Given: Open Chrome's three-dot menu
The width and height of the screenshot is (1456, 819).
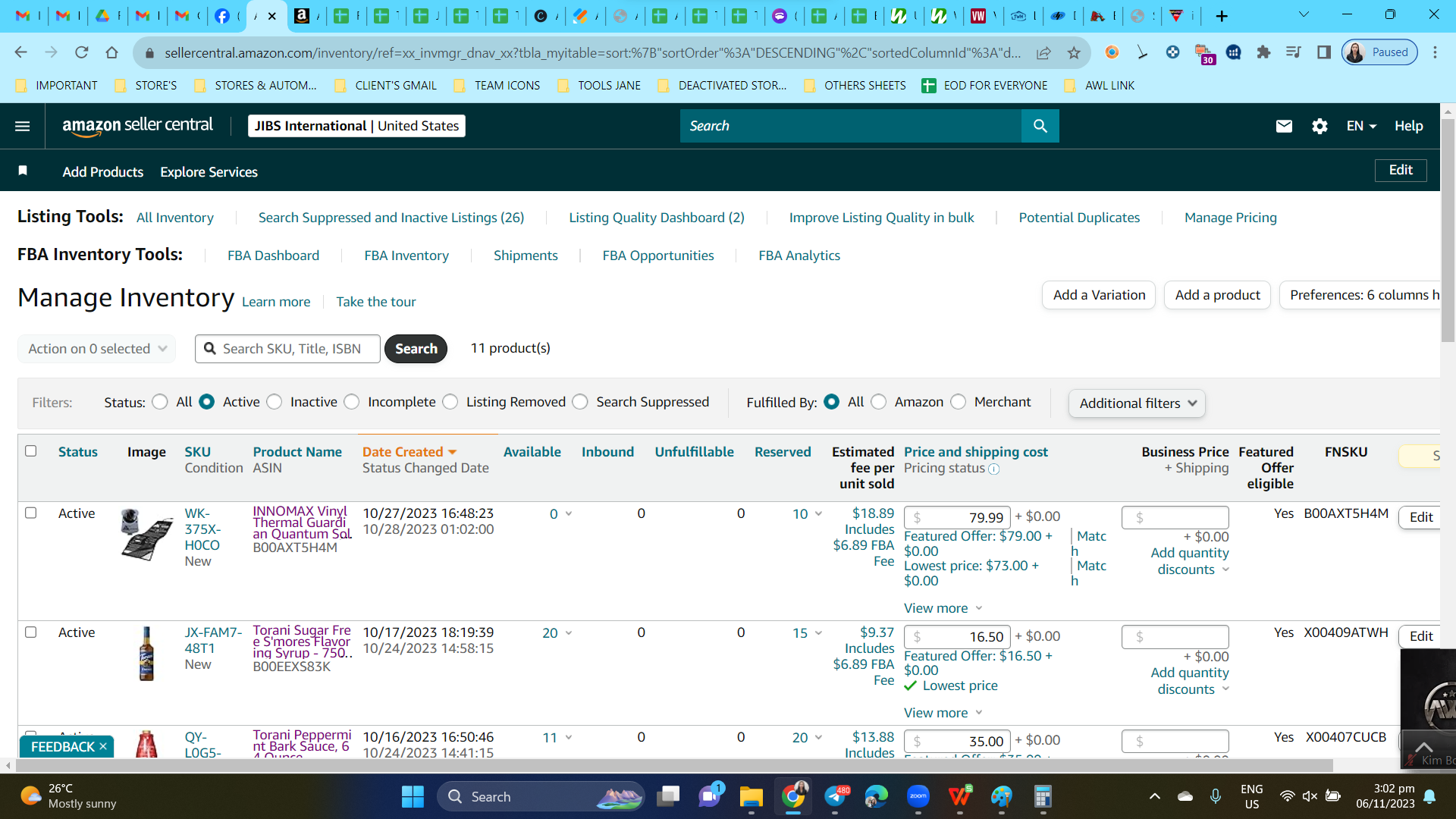Looking at the screenshot, I should [x=1435, y=52].
